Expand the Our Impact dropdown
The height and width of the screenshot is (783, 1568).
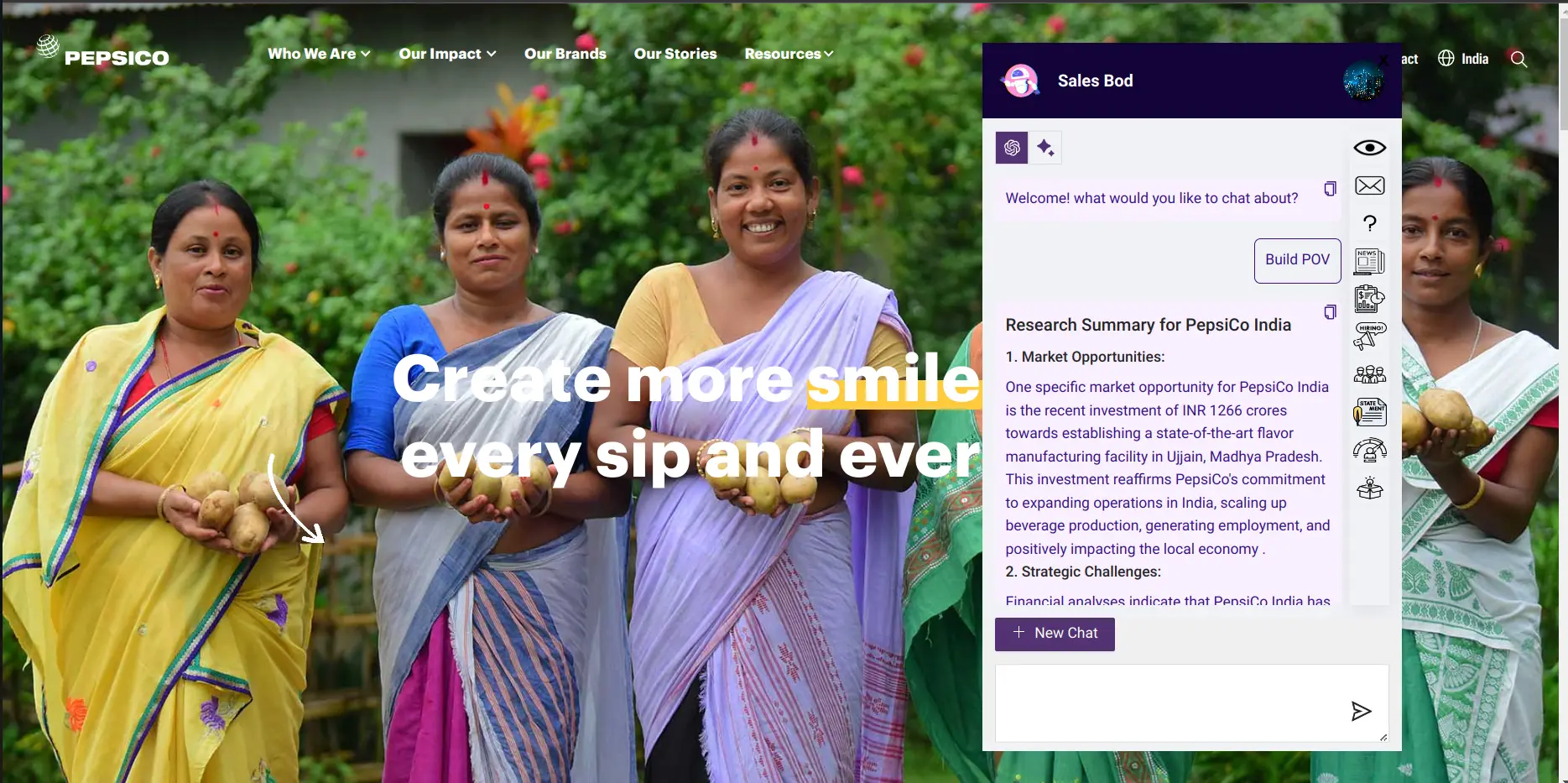pyautogui.click(x=447, y=54)
